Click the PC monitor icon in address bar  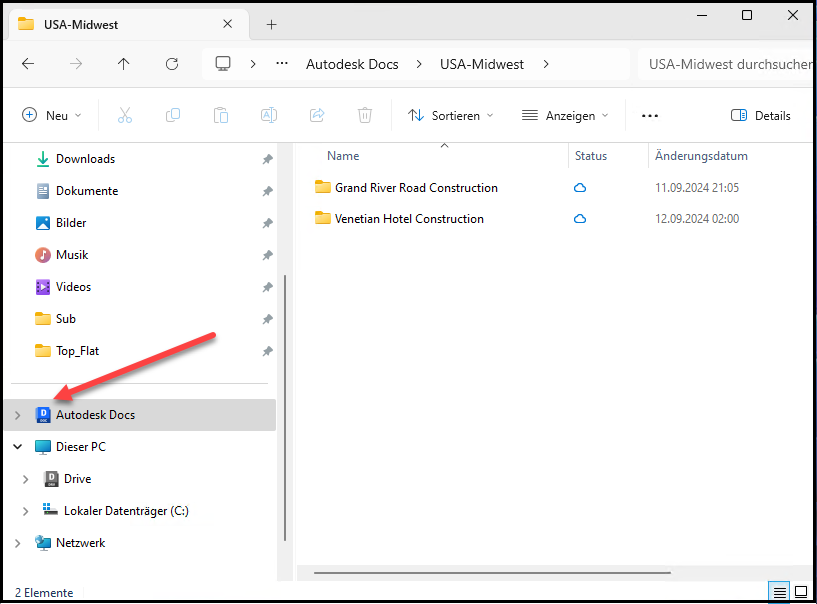pos(223,64)
